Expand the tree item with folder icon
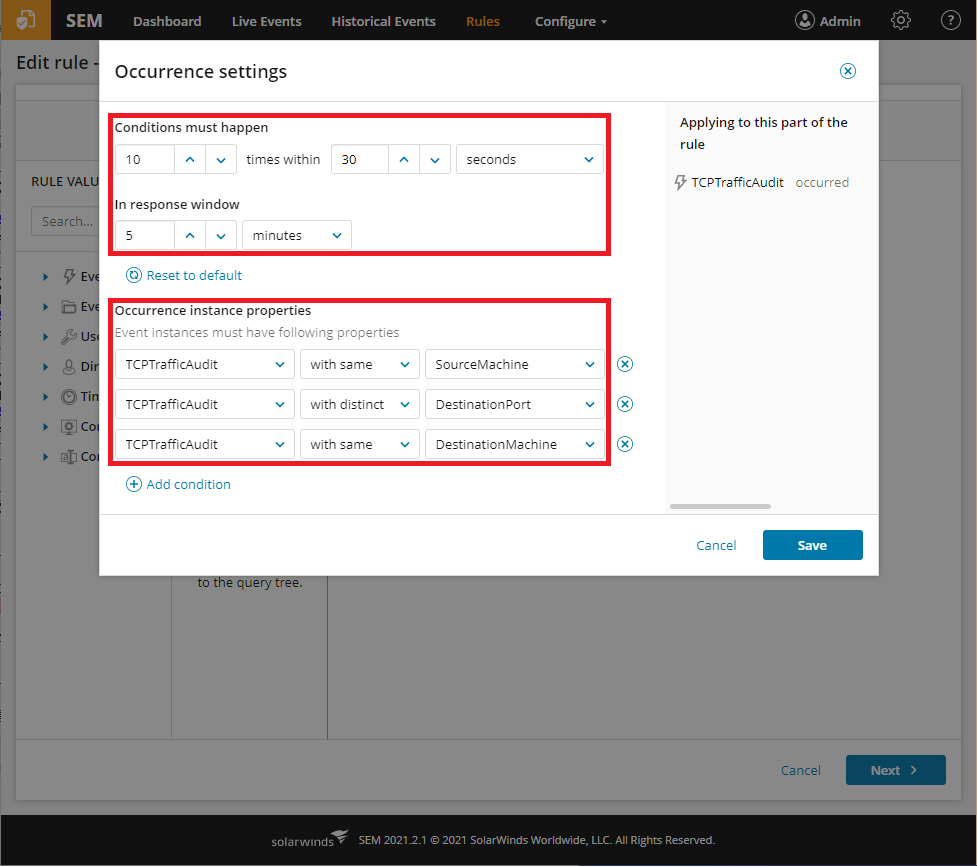The width and height of the screenshot is (977, 867). click(45, 307)
